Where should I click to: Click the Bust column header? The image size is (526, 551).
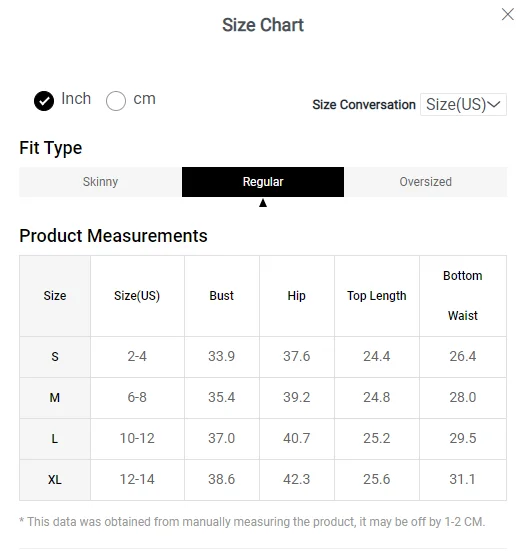[x=222, y=296]
